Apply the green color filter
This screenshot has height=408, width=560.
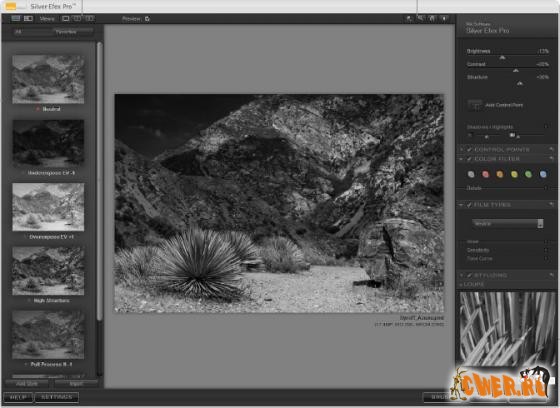(528, 174)
